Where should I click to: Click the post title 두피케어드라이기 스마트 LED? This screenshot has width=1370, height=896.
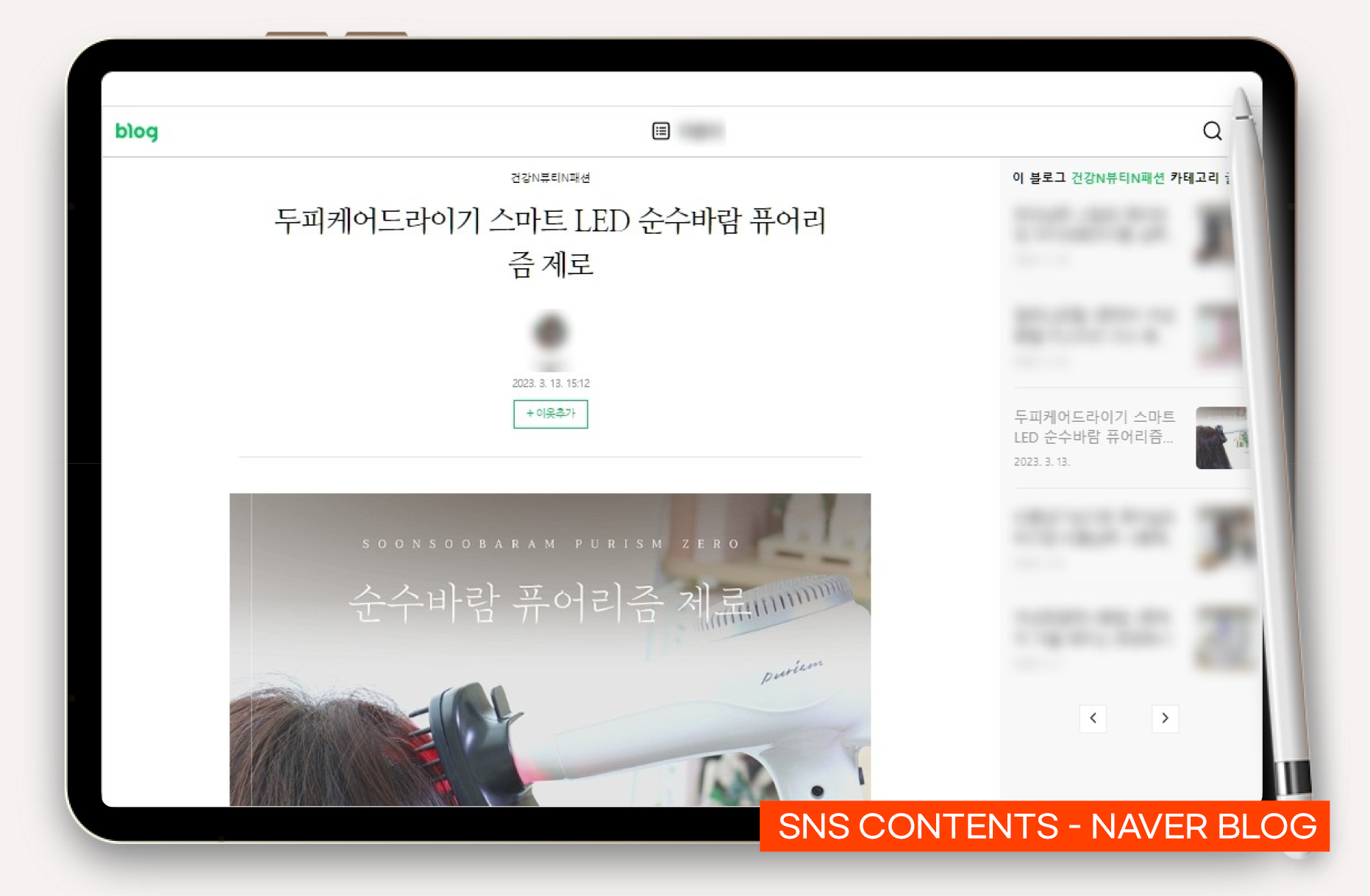tap(550, 242)
